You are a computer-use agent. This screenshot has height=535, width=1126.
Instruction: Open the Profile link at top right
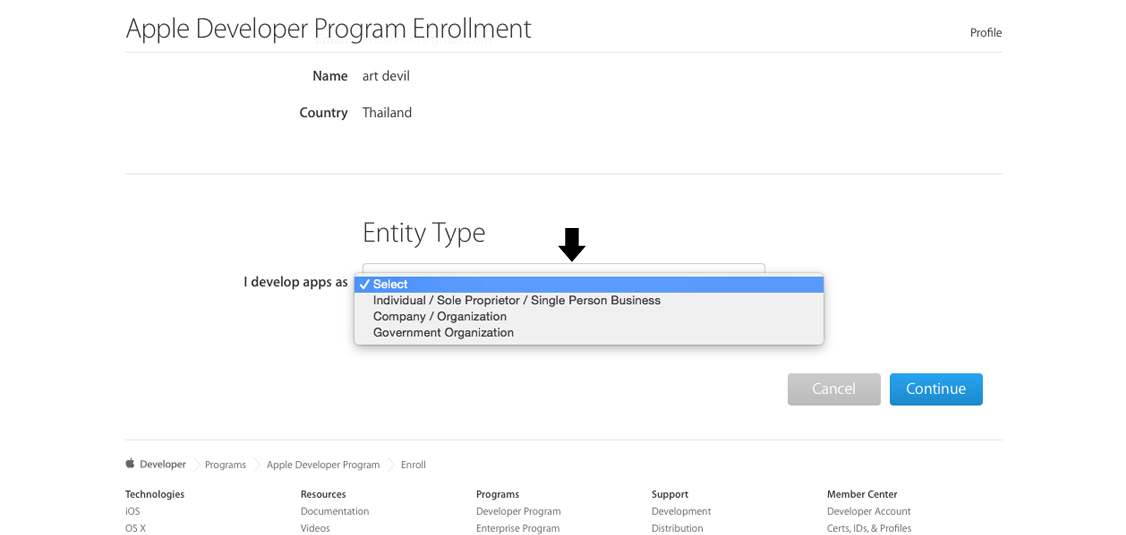pos(985,33)
